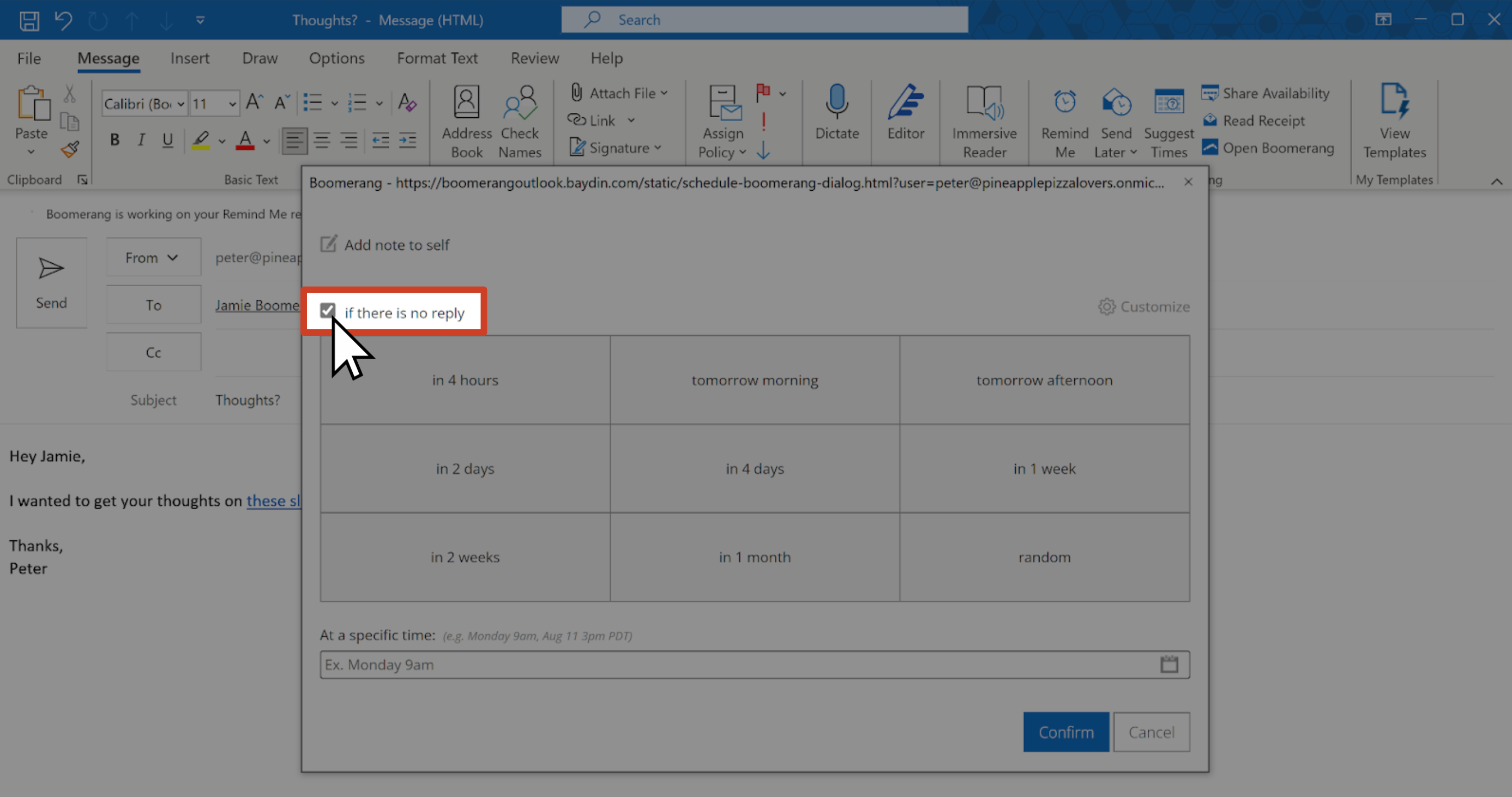The height and width of the screenshot is (797, 1512).
Task: Toggle Bold formatting
Action: [x=115, y=140]
